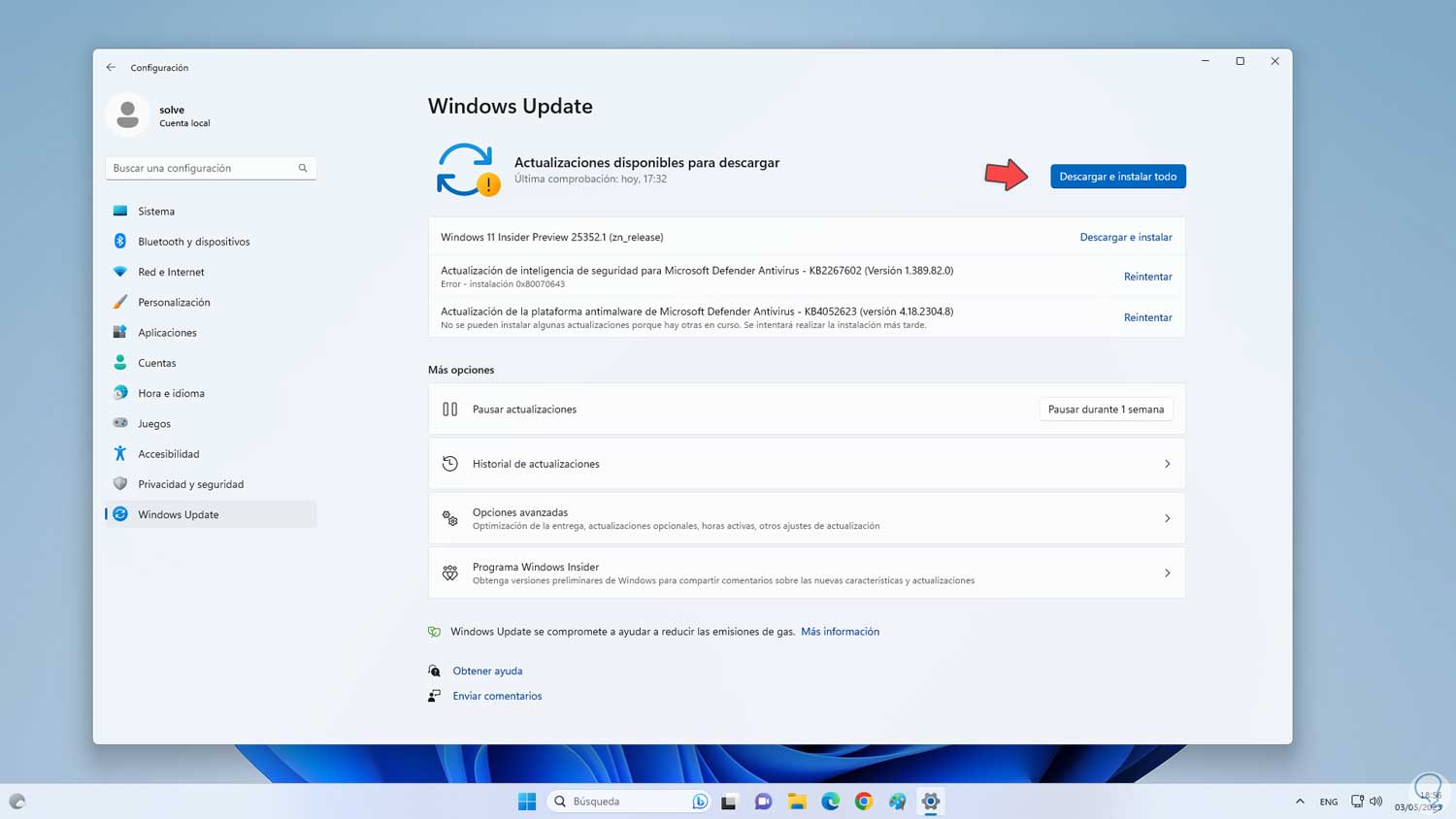
Task: Click the Bing icon in taskbar search
Action: [x=700, y=802]
